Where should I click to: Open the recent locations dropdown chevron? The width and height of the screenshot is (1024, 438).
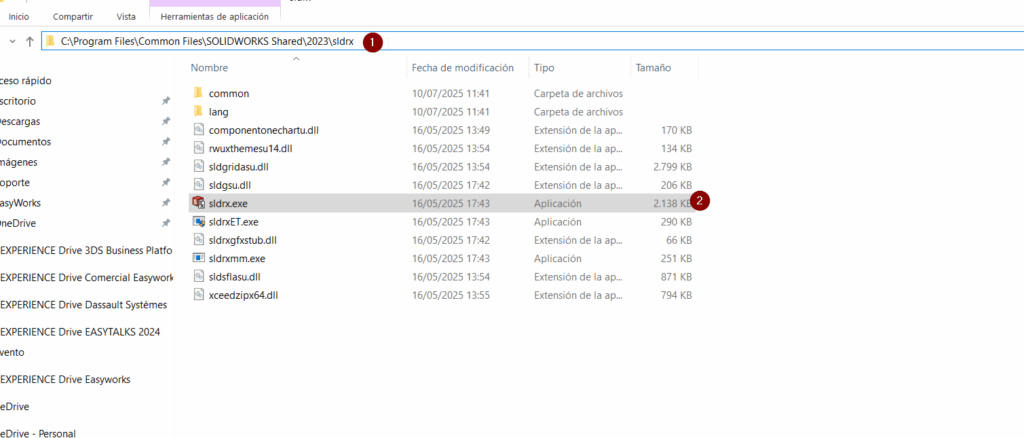pos(12,42)
